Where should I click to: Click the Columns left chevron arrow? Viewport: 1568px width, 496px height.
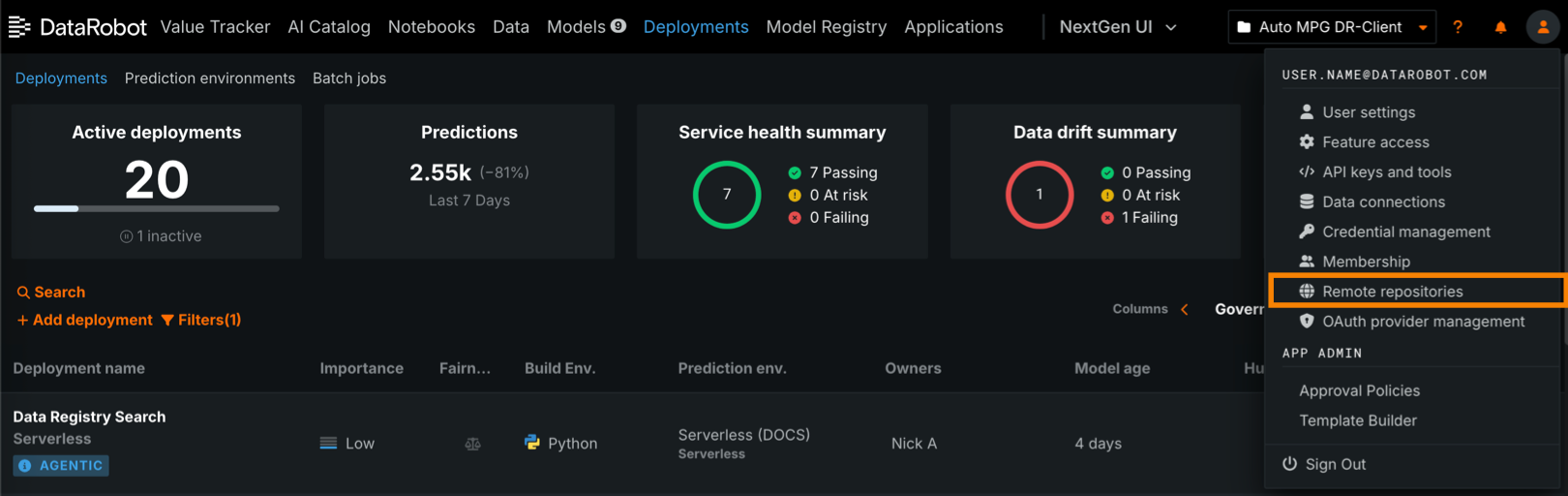[1184, 309]
